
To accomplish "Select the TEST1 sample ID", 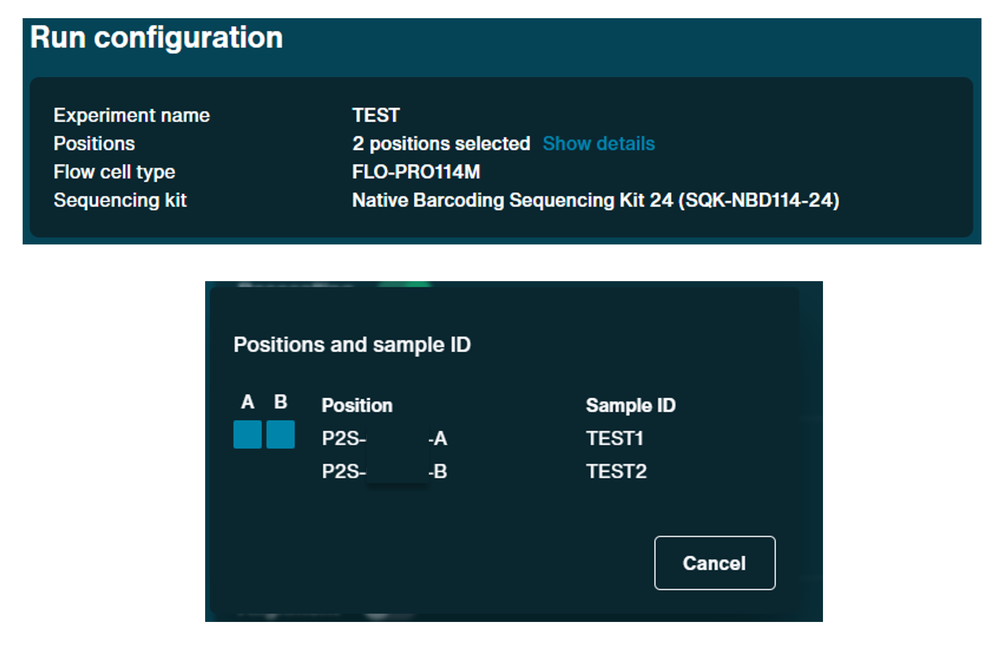I will [615, 438].
